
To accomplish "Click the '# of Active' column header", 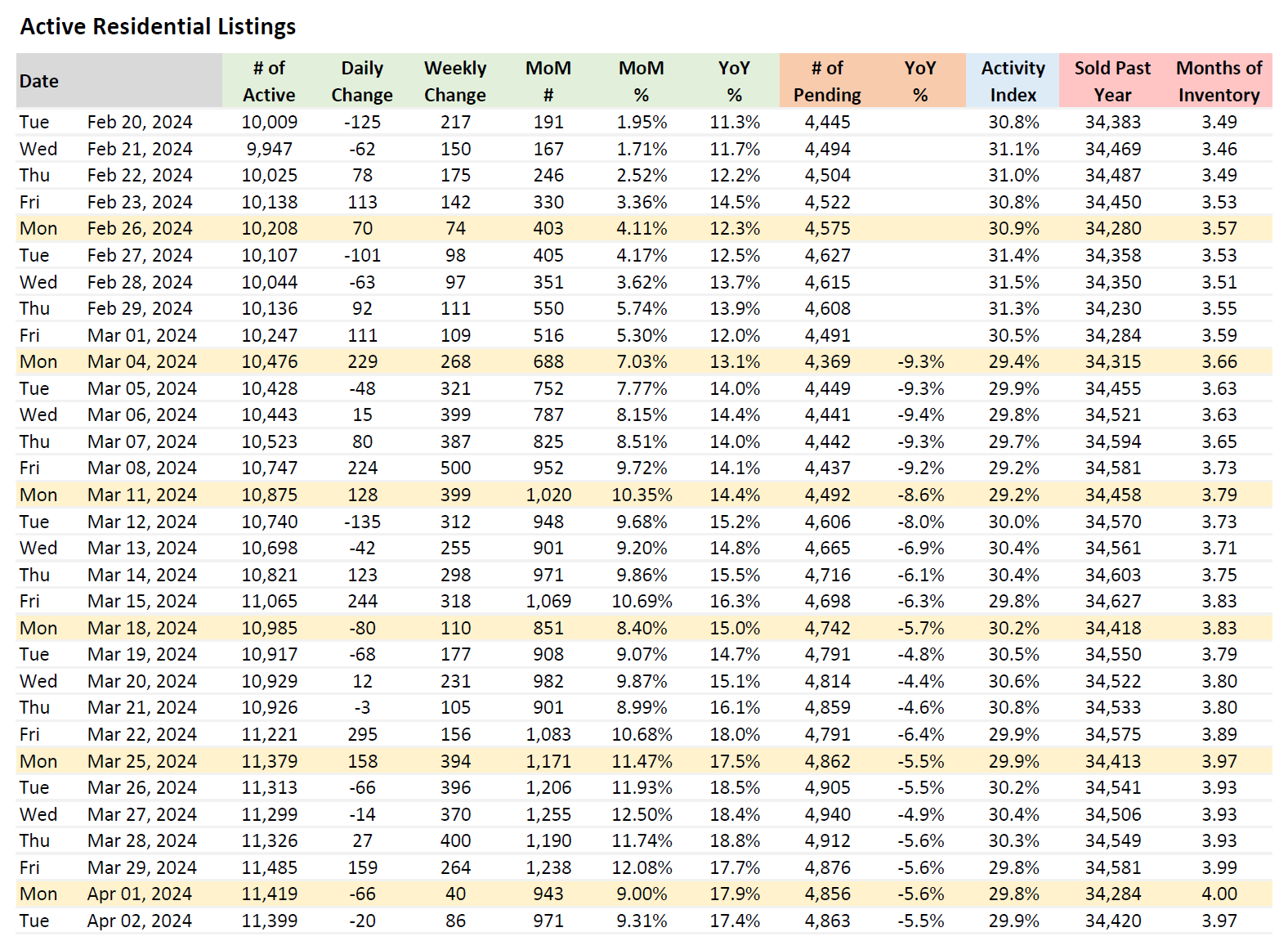I will 269,81.
